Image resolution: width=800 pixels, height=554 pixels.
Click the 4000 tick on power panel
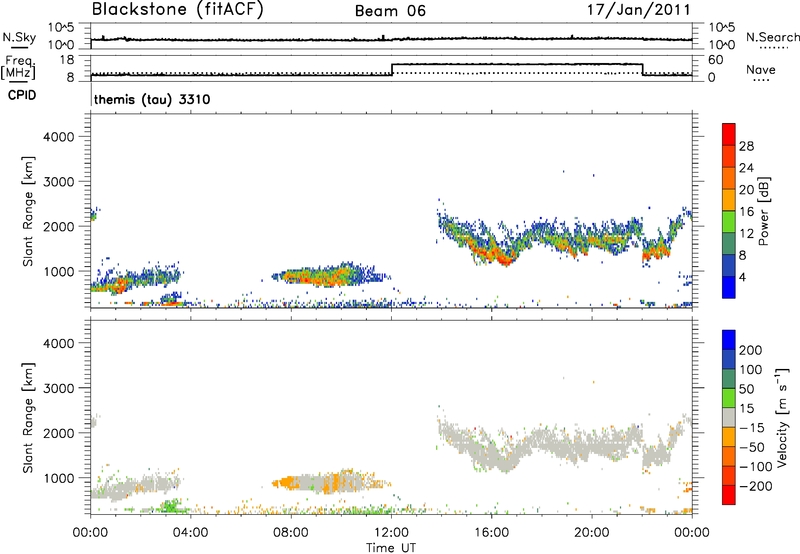pyautogui.click(x=58, y=137)
